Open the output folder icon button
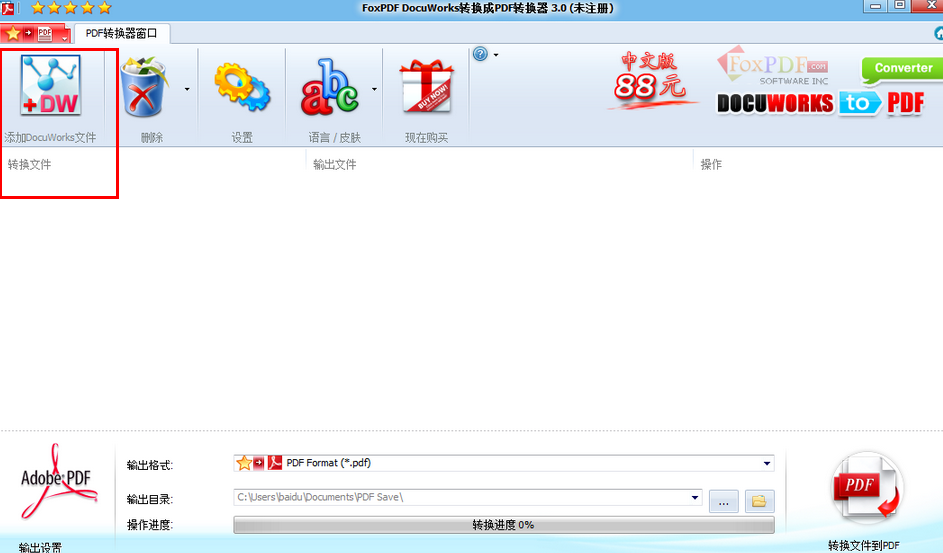Image resolution: width=943 pixels, height=553 pixels. click(x=759, y=501)
